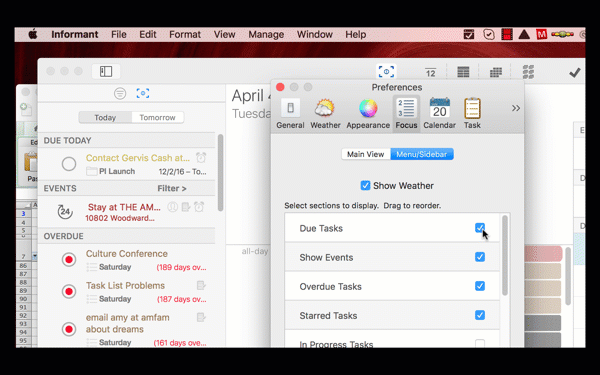Uncheck the Show Events checkbox
Screen dimensions: 600x375
[x=480, y=257]
